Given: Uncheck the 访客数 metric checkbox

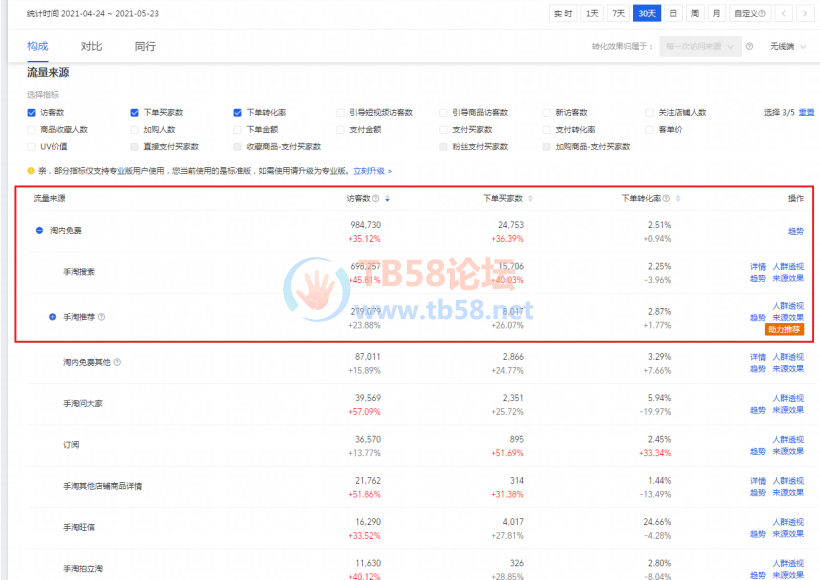Looking at the screenshot, I should [31, 112].
